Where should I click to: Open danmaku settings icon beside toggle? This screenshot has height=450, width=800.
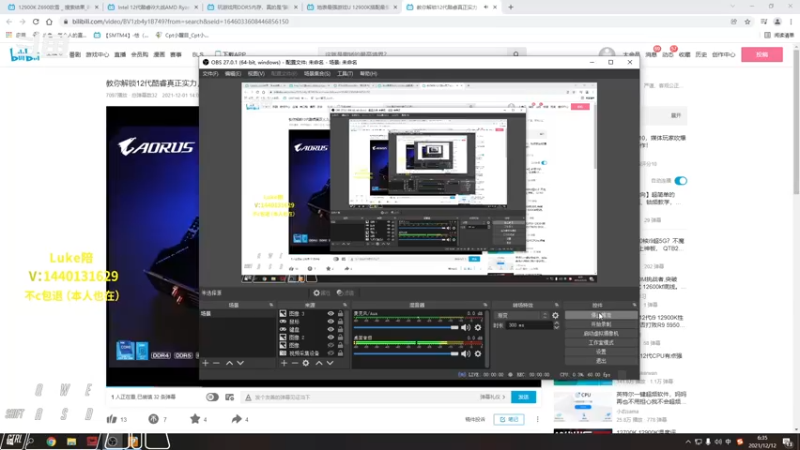[x=230, y=397]
